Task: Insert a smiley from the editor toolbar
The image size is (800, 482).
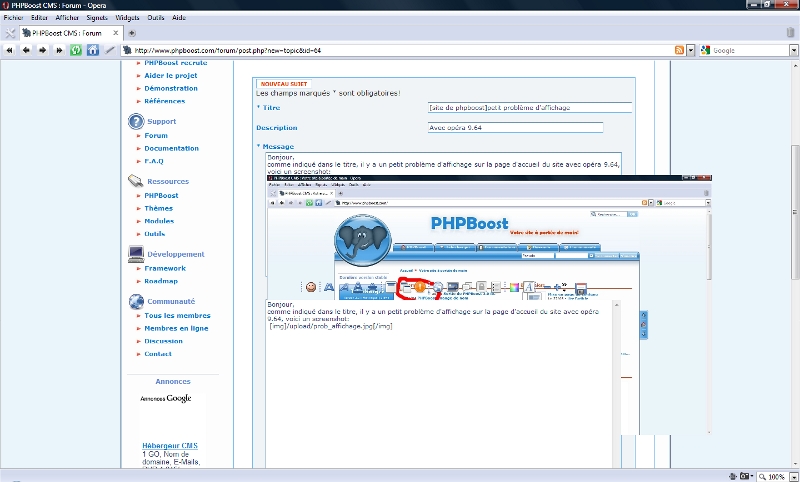Action: coord(311,288)
